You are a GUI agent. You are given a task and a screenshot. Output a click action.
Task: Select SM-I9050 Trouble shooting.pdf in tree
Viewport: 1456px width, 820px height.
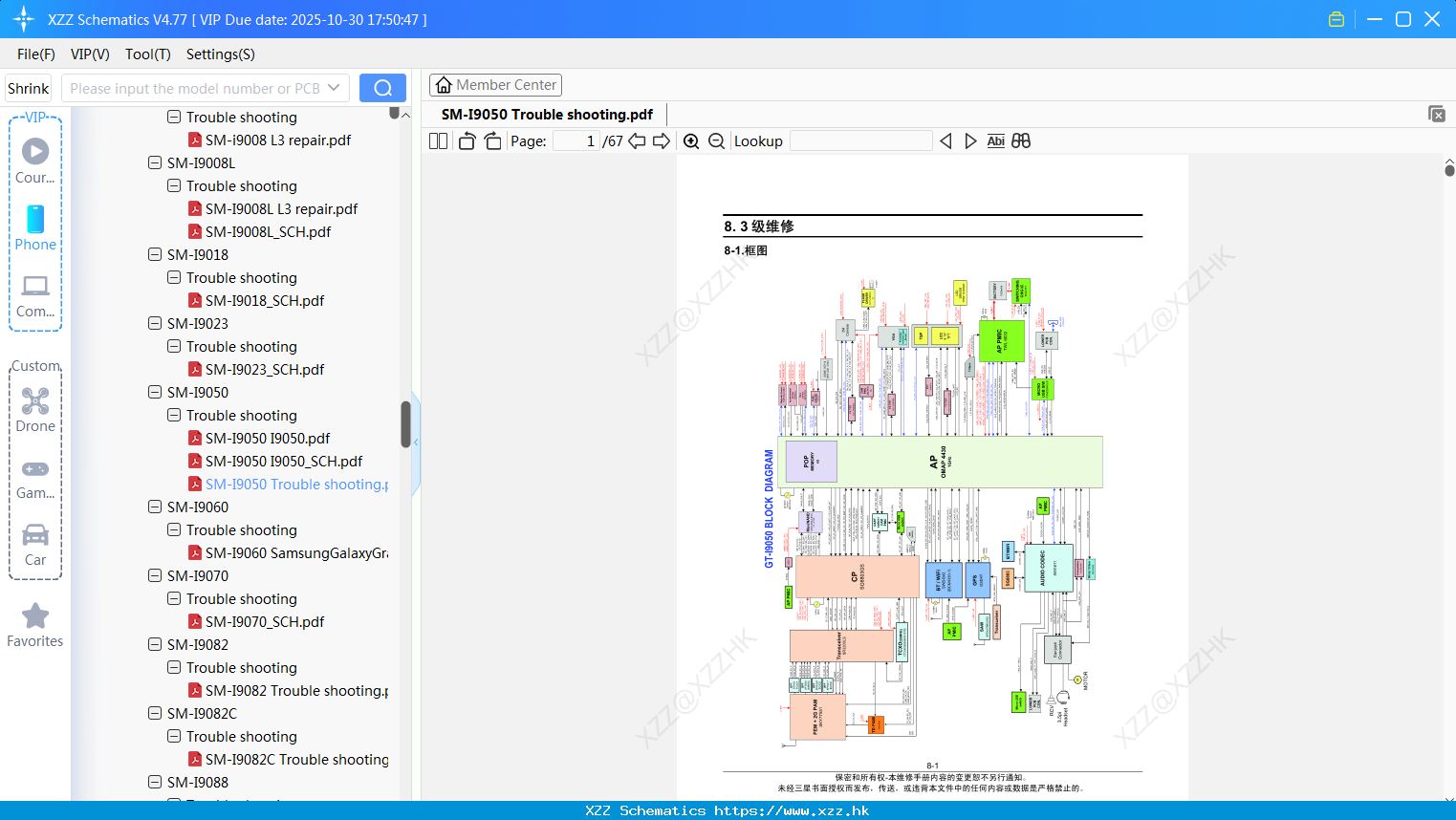288,484
